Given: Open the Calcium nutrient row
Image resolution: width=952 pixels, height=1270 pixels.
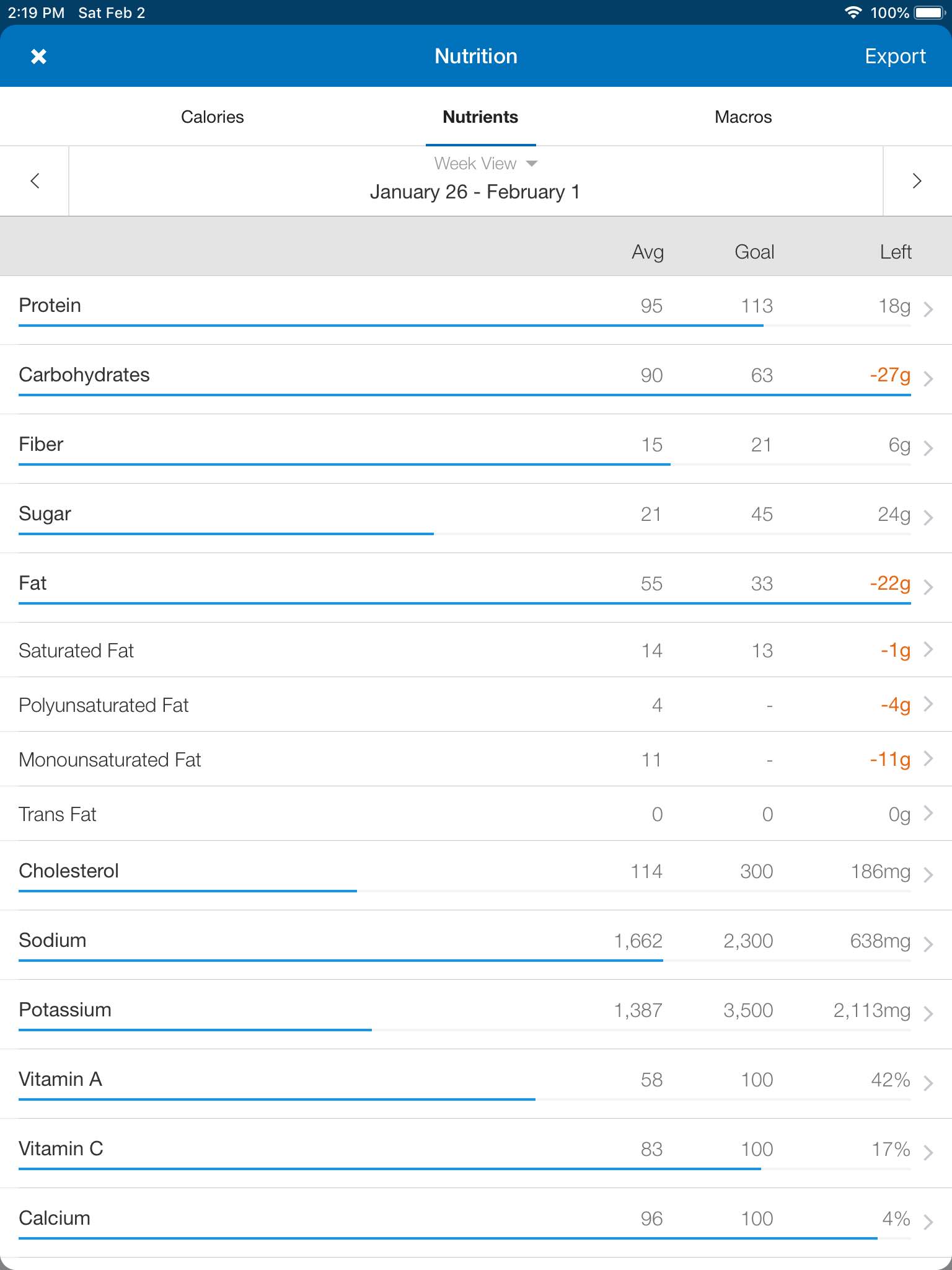Looking at the screenshot, I should [476, 1223].
